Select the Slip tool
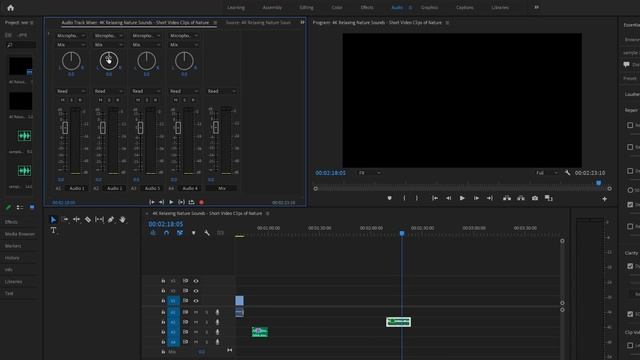Image resolution: width=640 pixels, height=360 pixels. [x=99, y=220]
